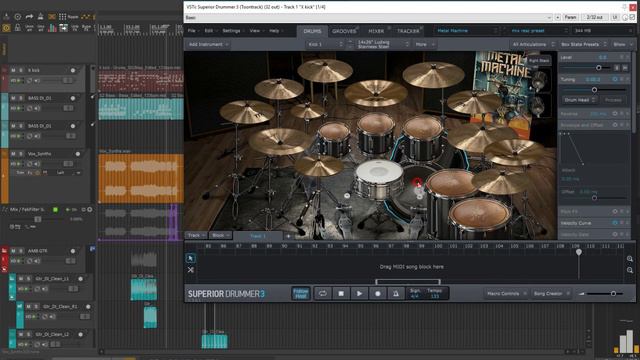
Task: Adjust the master volume slider at bottom right
Action: click(613, 293)
